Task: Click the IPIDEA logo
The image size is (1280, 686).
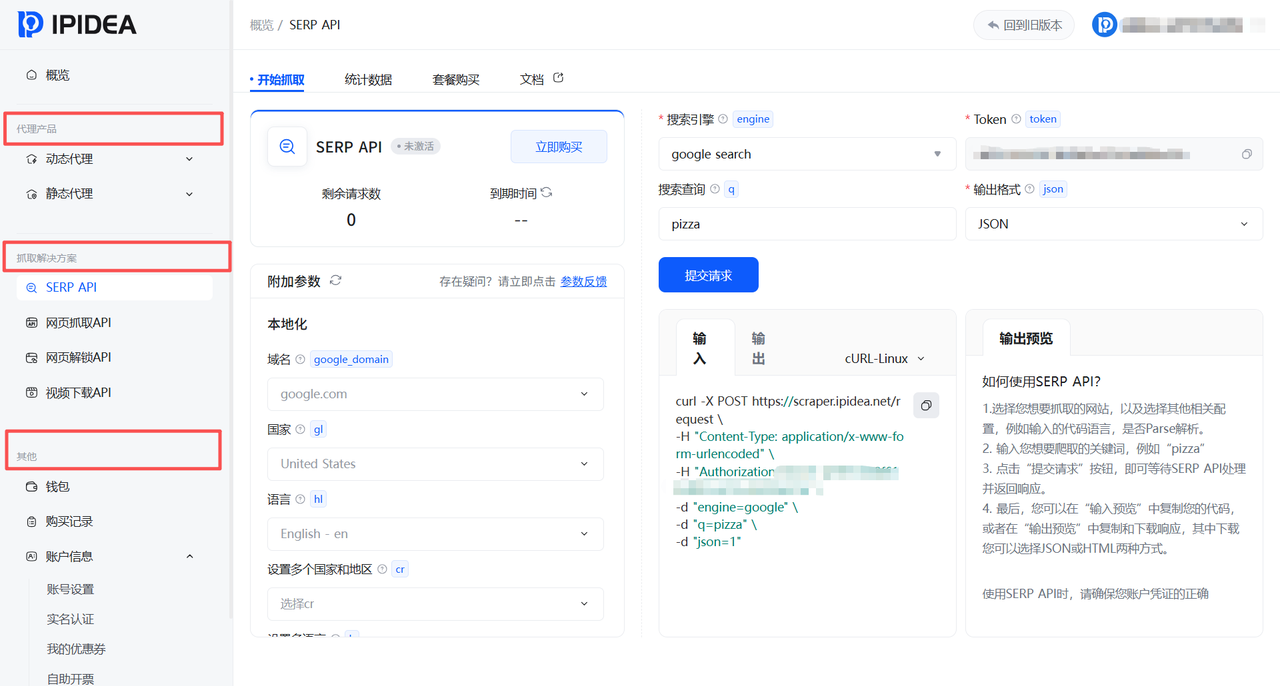Action: [x=77, y=24]
